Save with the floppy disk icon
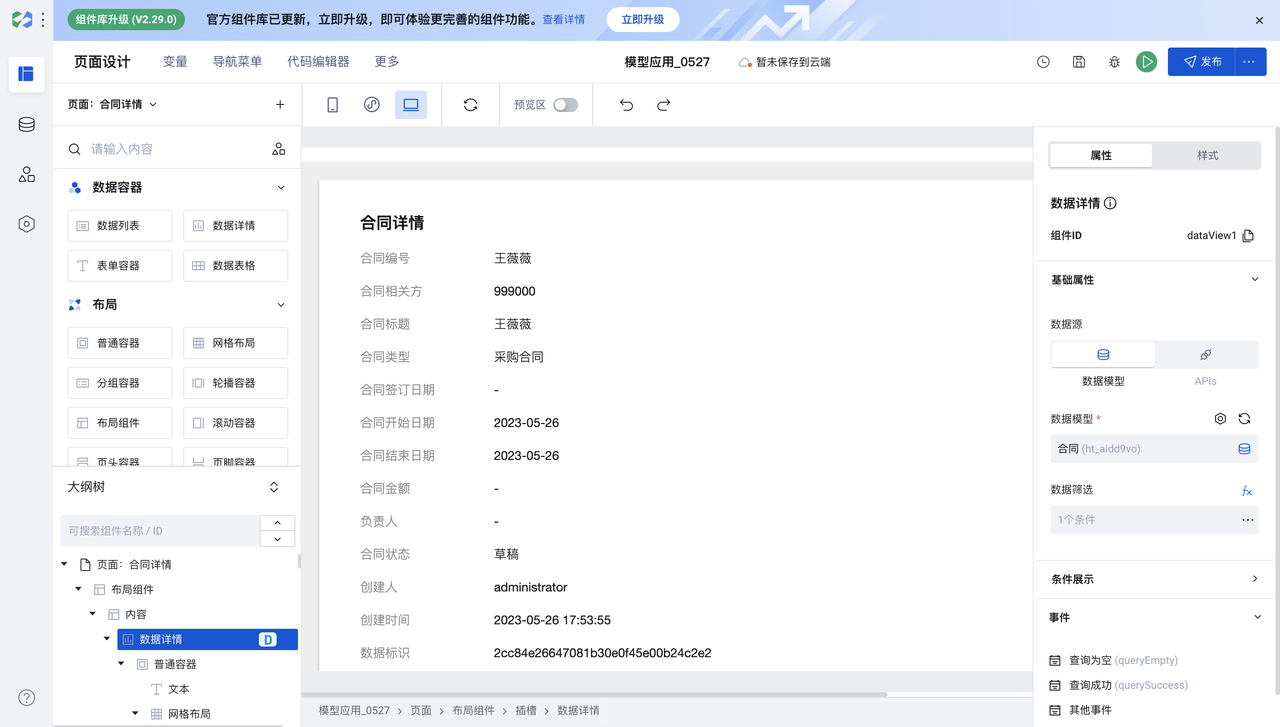The image size is (1280, 727). pos(1079,62)
